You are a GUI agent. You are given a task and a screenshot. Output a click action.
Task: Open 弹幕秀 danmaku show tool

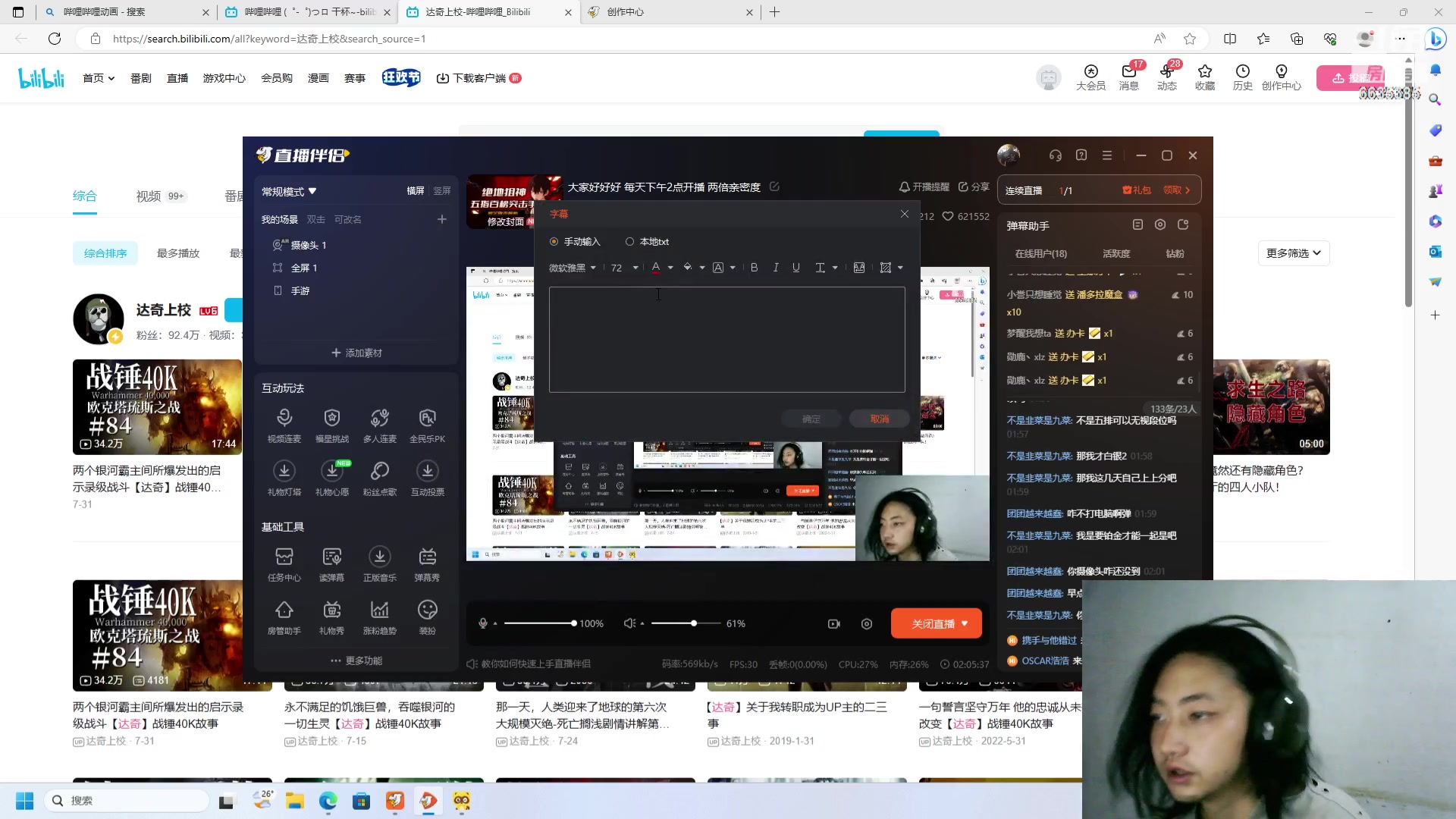pos(428,564)
